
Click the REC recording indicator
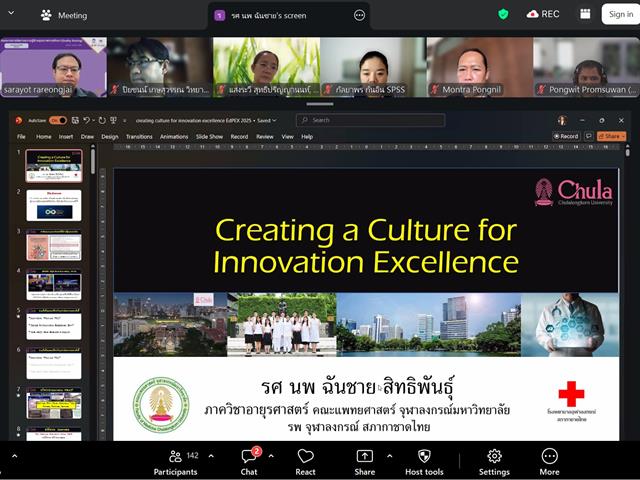[x=542, y=14]
